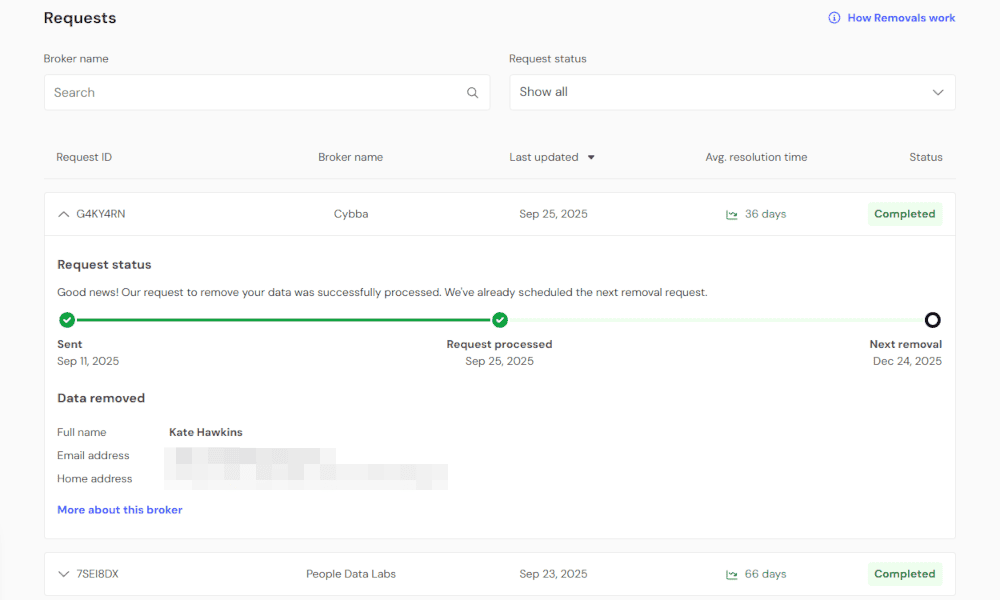The width and height of the screenshot is (1000, 600).
Task: Click the info icon beside How Removals work
Action: pos(834,18)
